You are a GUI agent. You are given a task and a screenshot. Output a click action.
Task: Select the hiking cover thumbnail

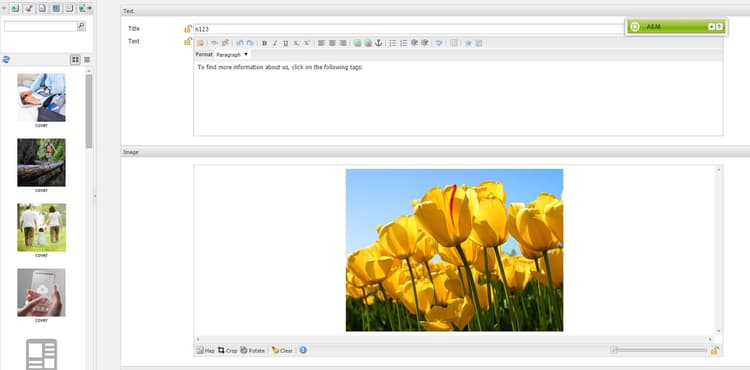[42, 163]
